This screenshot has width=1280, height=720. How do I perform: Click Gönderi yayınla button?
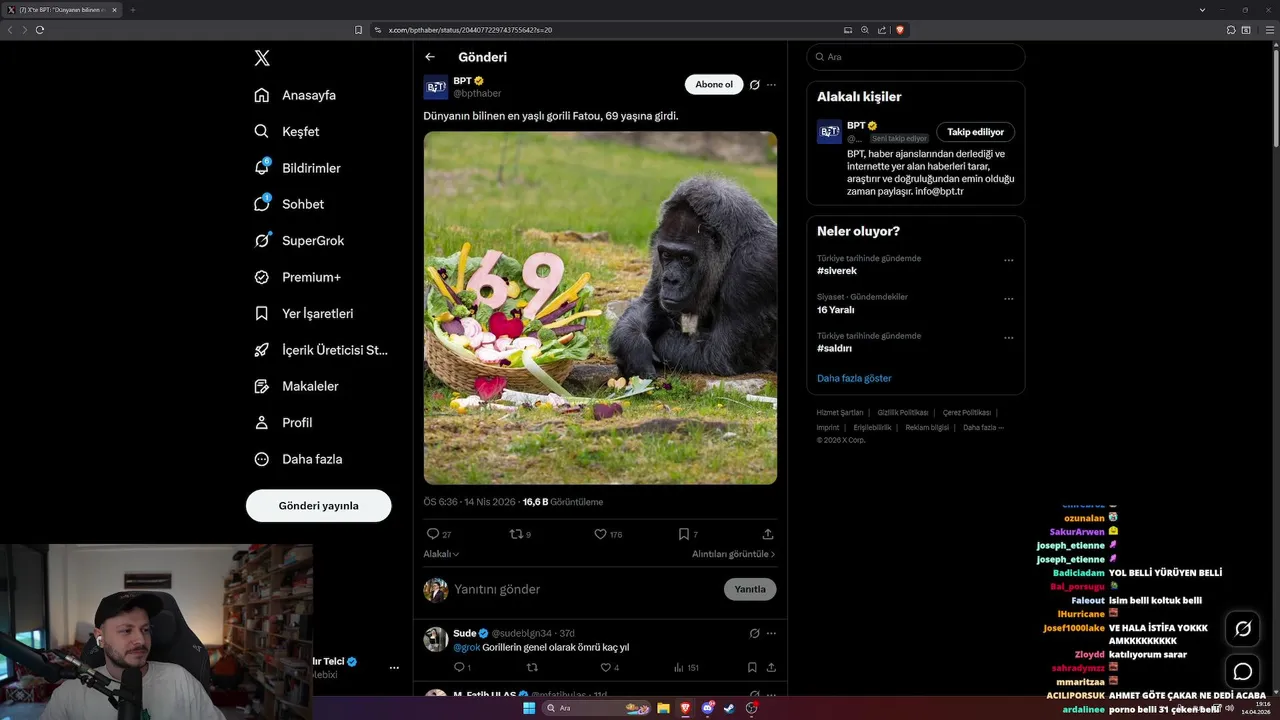[x=318, y=506]
